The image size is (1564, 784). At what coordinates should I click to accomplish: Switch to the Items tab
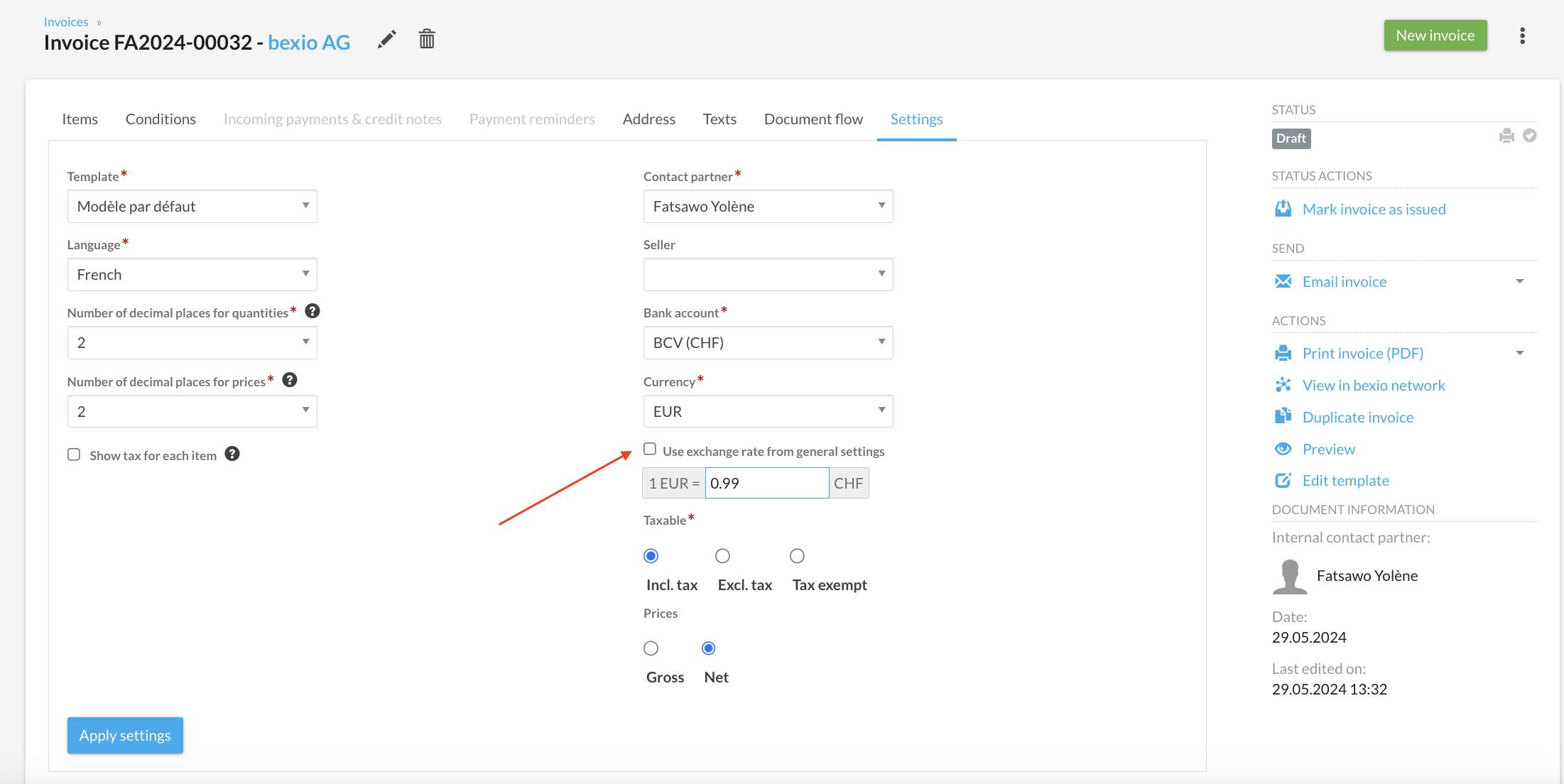(x=80, y=119)
